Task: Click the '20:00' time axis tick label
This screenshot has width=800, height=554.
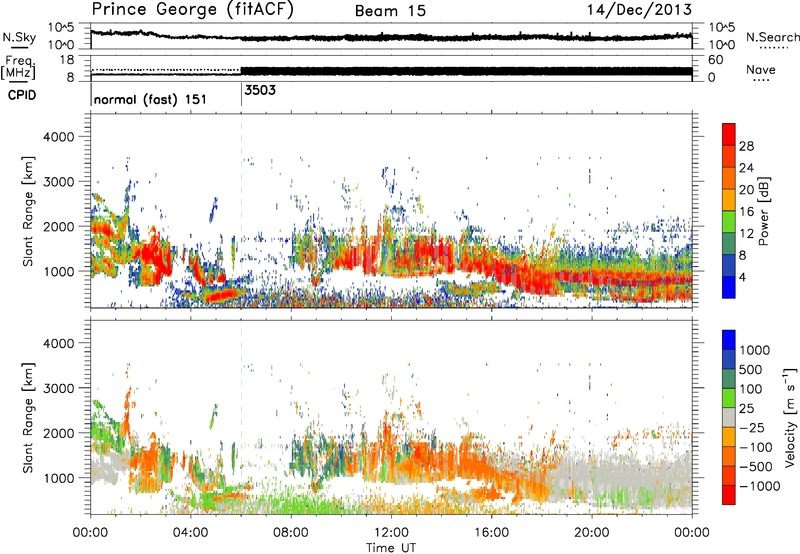Action: point(591,533)
